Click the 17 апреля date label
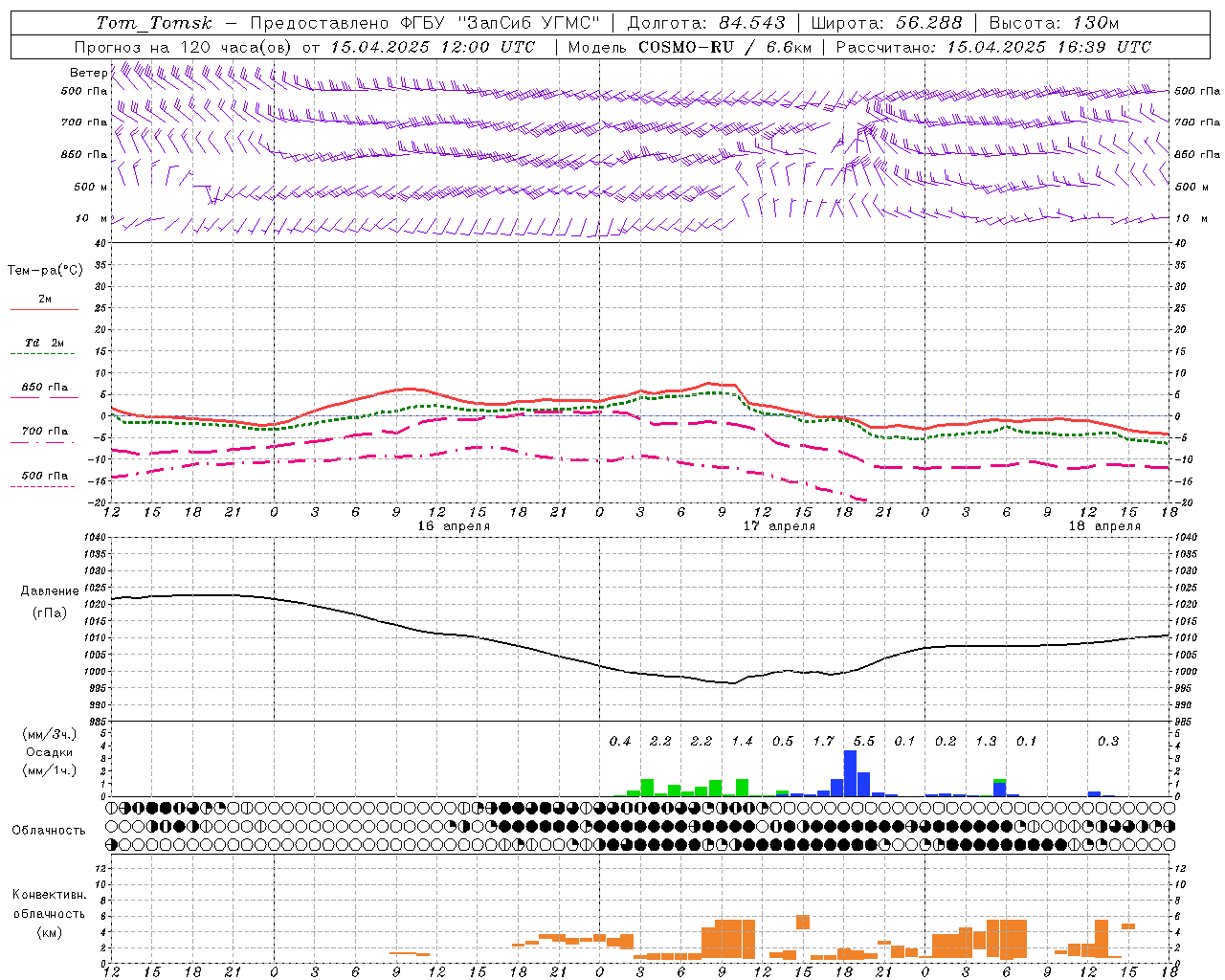Image resolution: width=1225 pixels, height=980 pixels. (780, 526)
